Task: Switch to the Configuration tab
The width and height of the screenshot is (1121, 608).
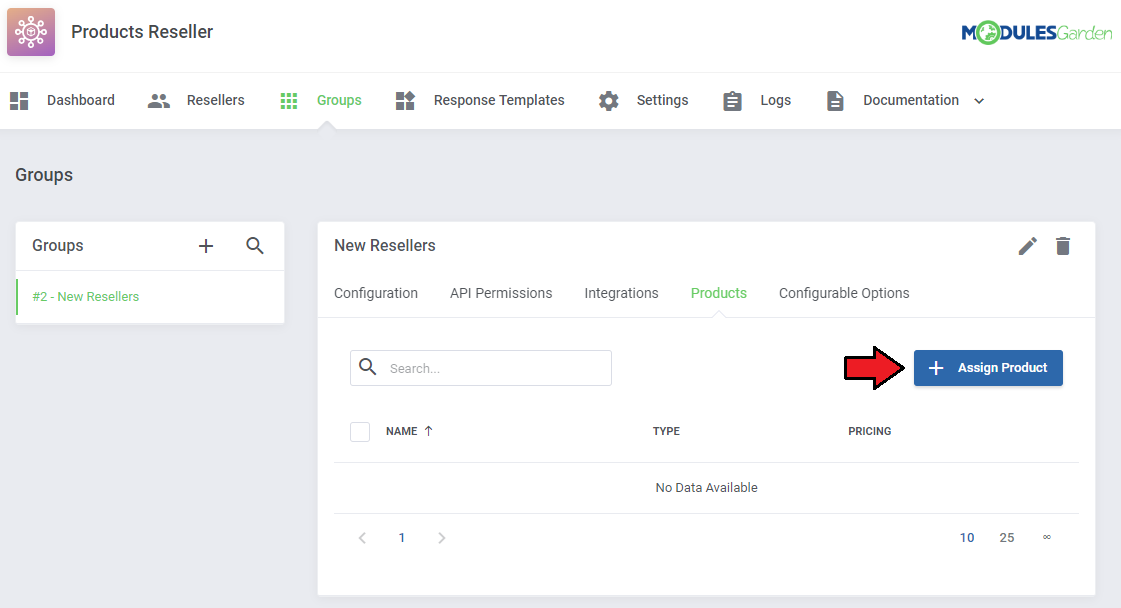Action: (375, 293)
